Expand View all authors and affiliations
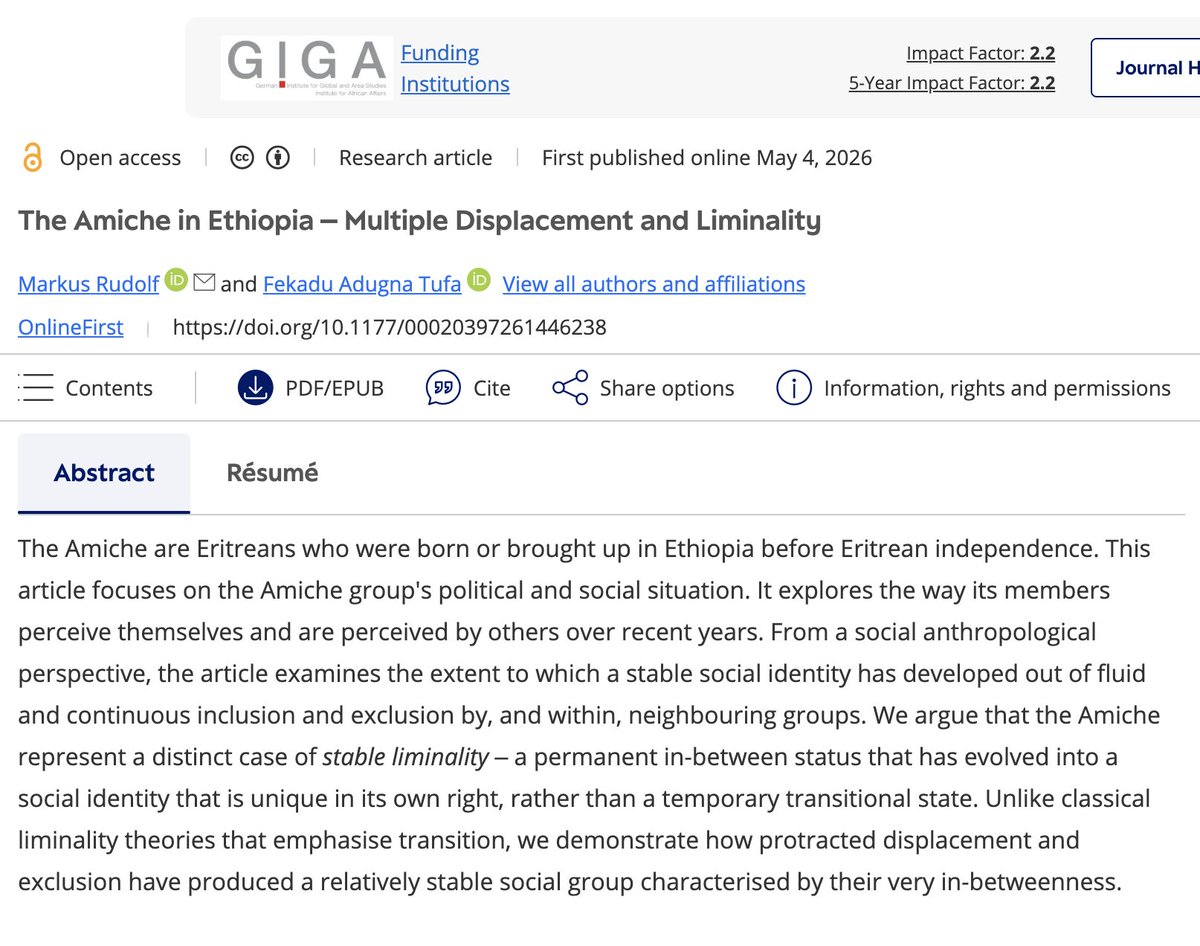1200x946 pixels. point(654,284)
